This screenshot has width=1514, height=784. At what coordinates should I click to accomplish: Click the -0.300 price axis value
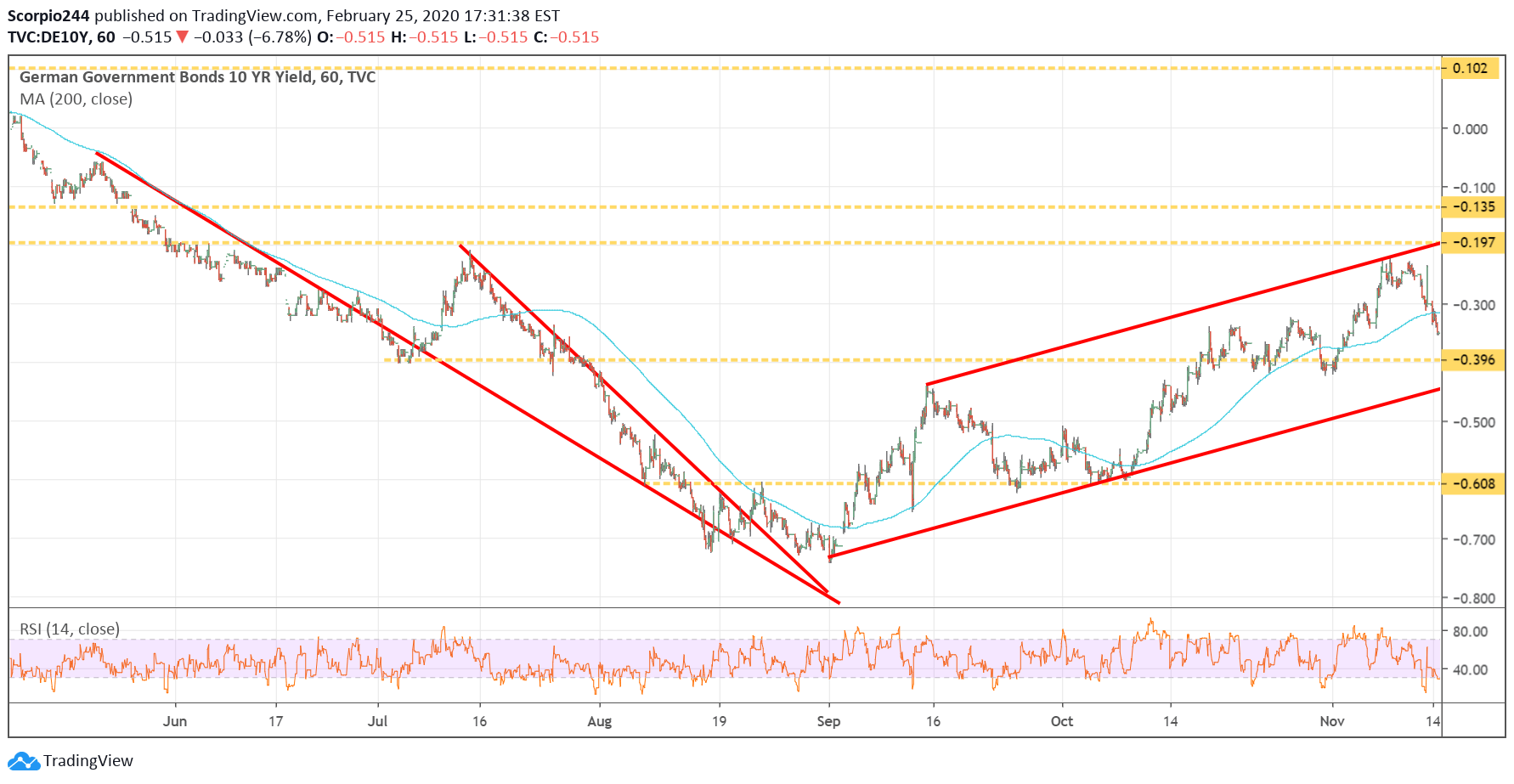point(1473,305)
